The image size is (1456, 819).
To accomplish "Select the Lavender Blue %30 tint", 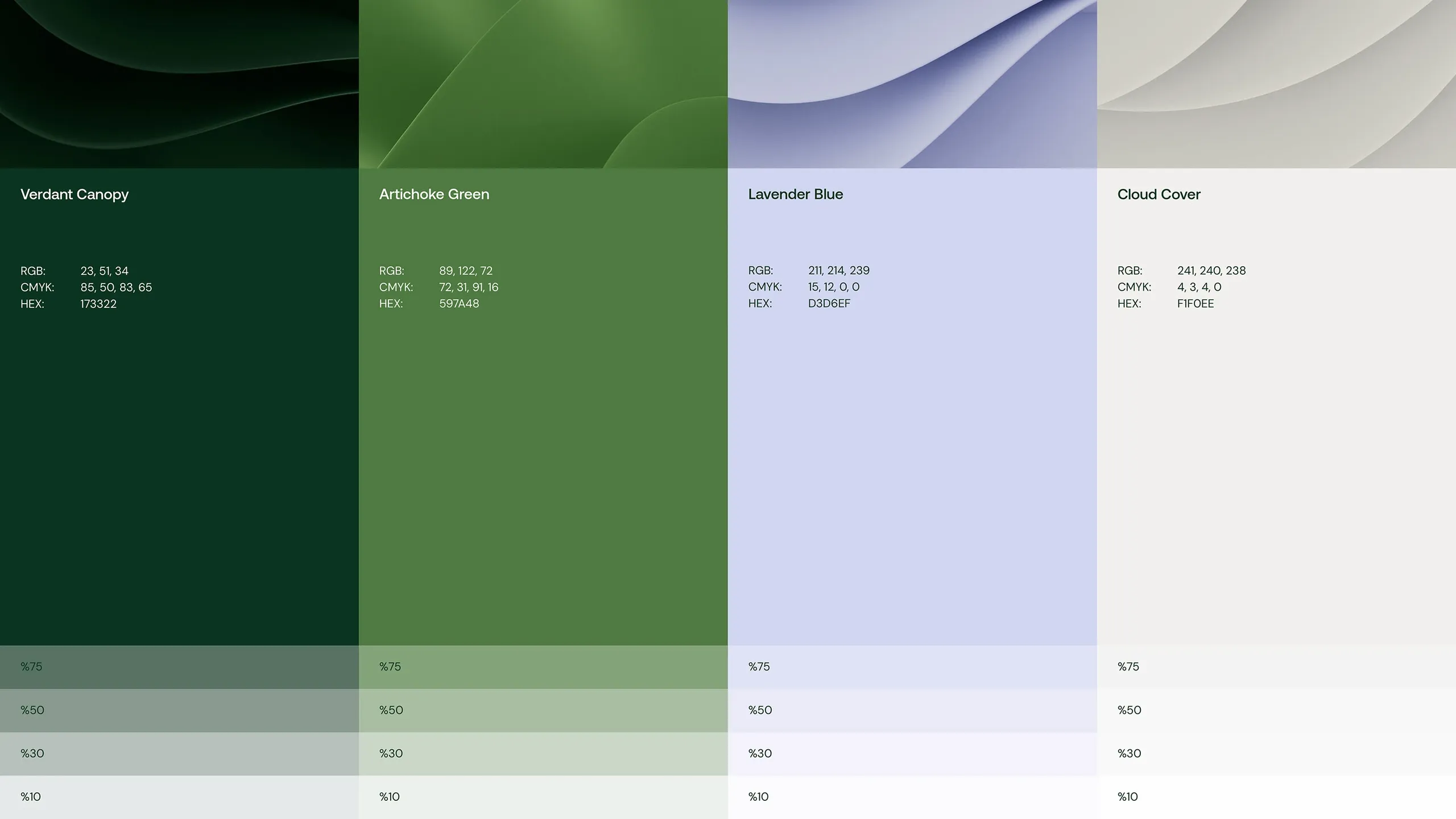I will point(912,754).
